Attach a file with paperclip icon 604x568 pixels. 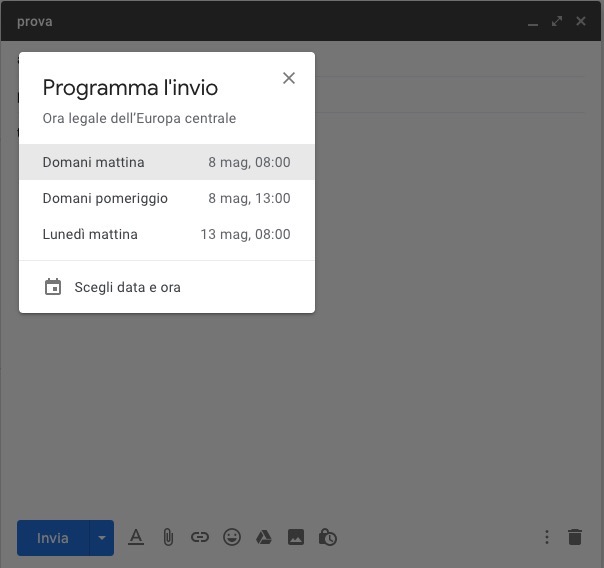tap(168, 537)
